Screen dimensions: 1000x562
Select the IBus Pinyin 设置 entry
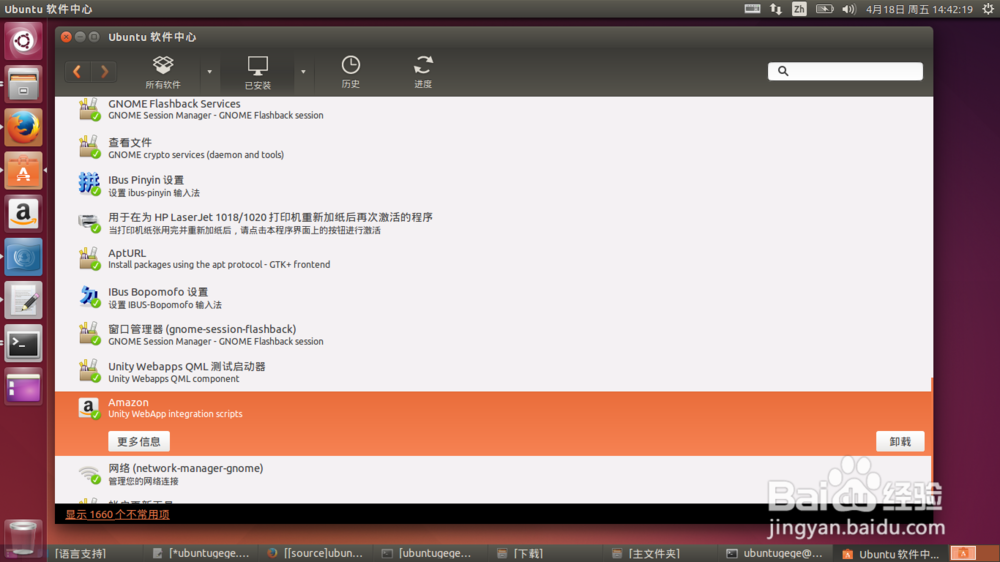[494, 185]
